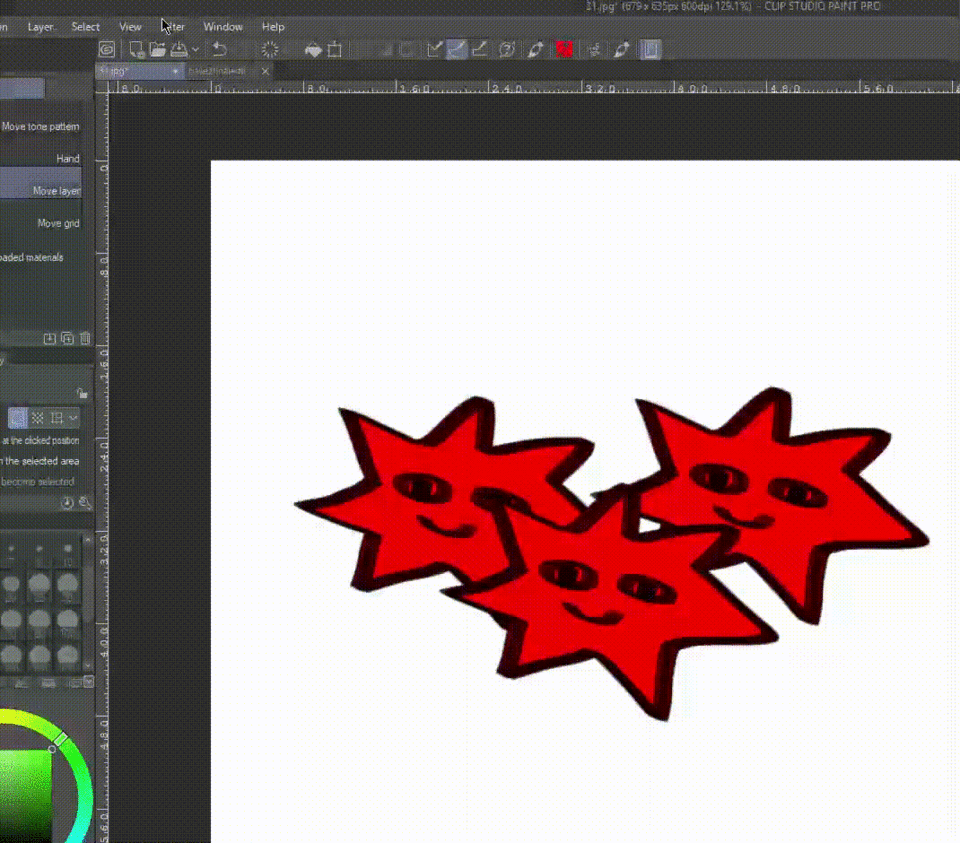This screenshot has width=960, height=843.
Task: Click the Undo arrow in the command bar
Action: (x=220, y=49)
